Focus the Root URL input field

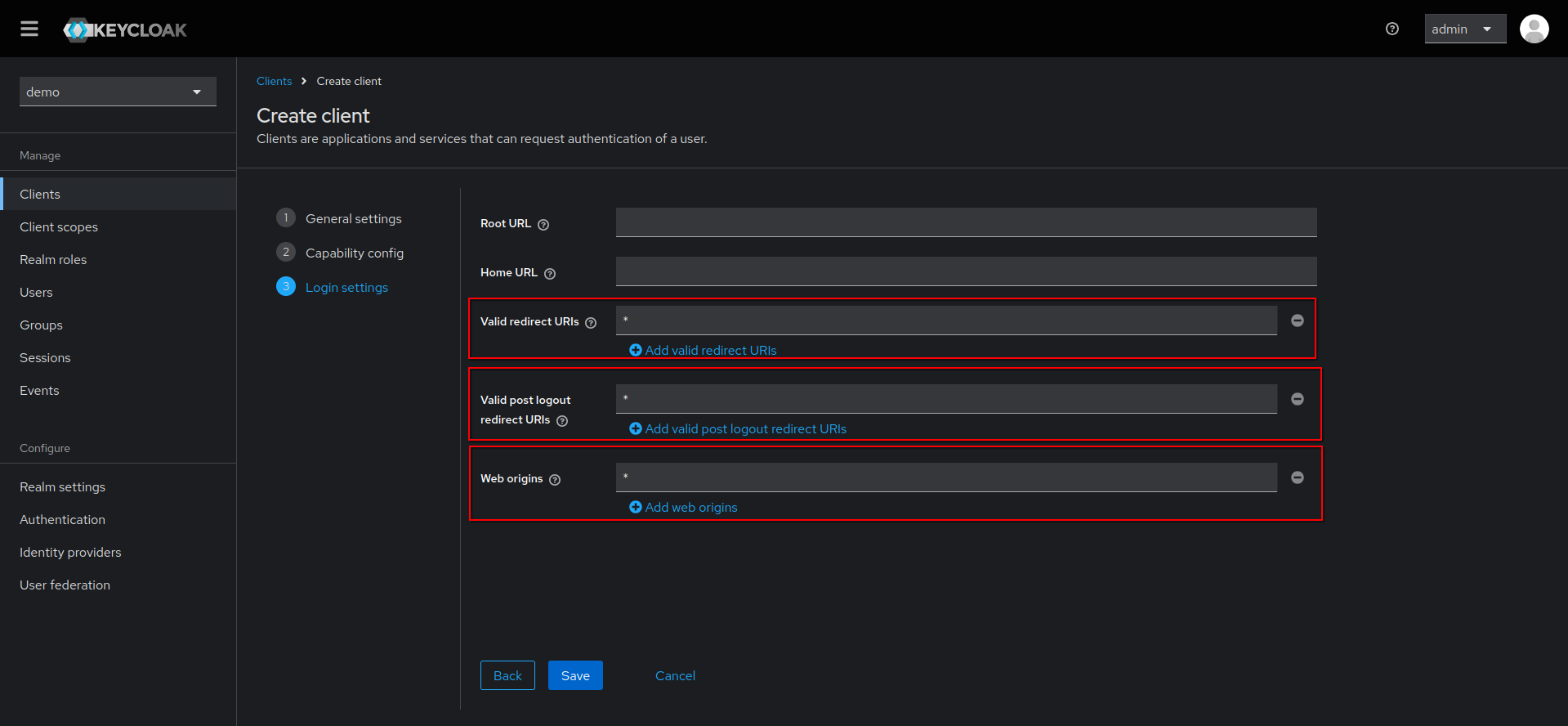966,222
